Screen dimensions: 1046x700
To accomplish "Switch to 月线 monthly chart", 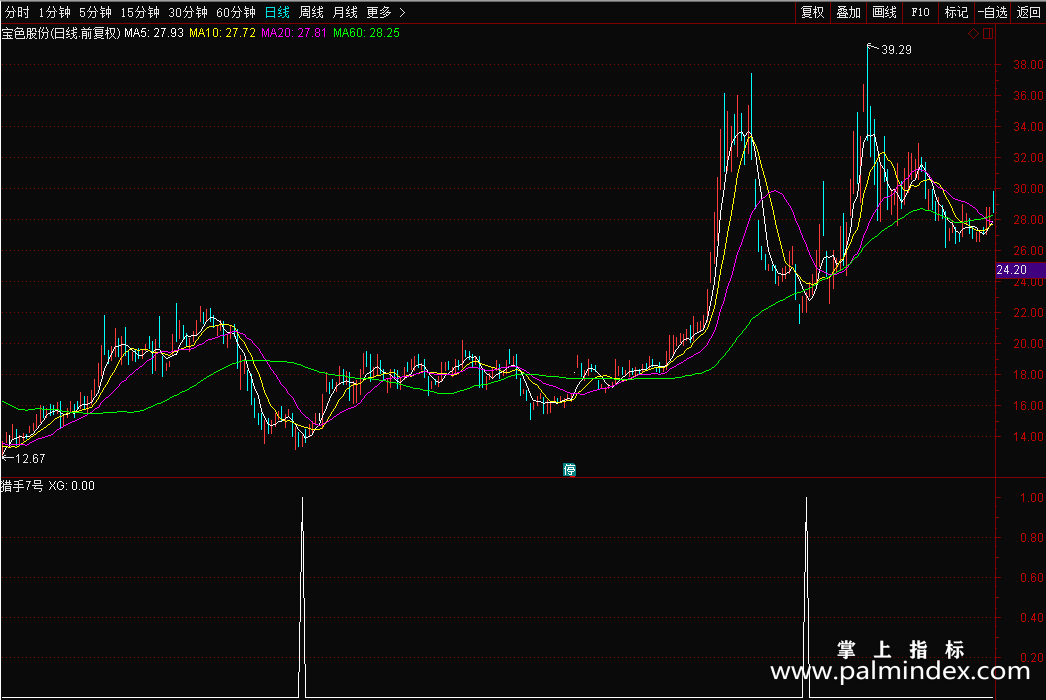I will 346,12.
